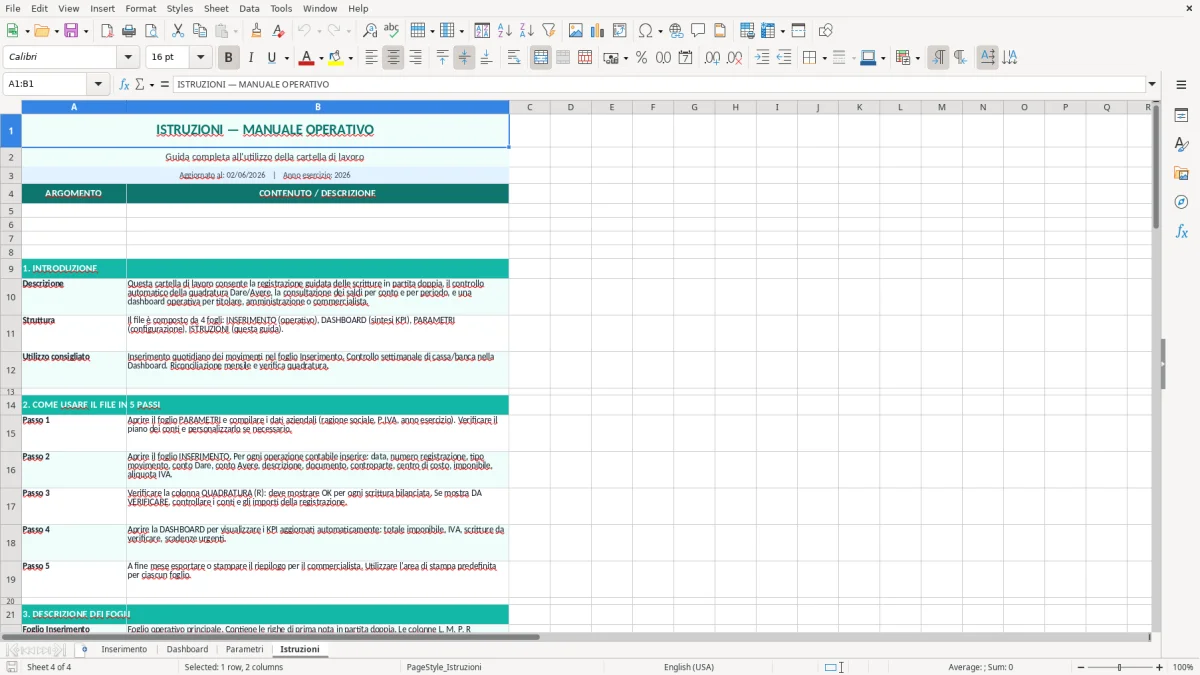Switch to the Dashboard sheet tab

[x=187, y=649]
